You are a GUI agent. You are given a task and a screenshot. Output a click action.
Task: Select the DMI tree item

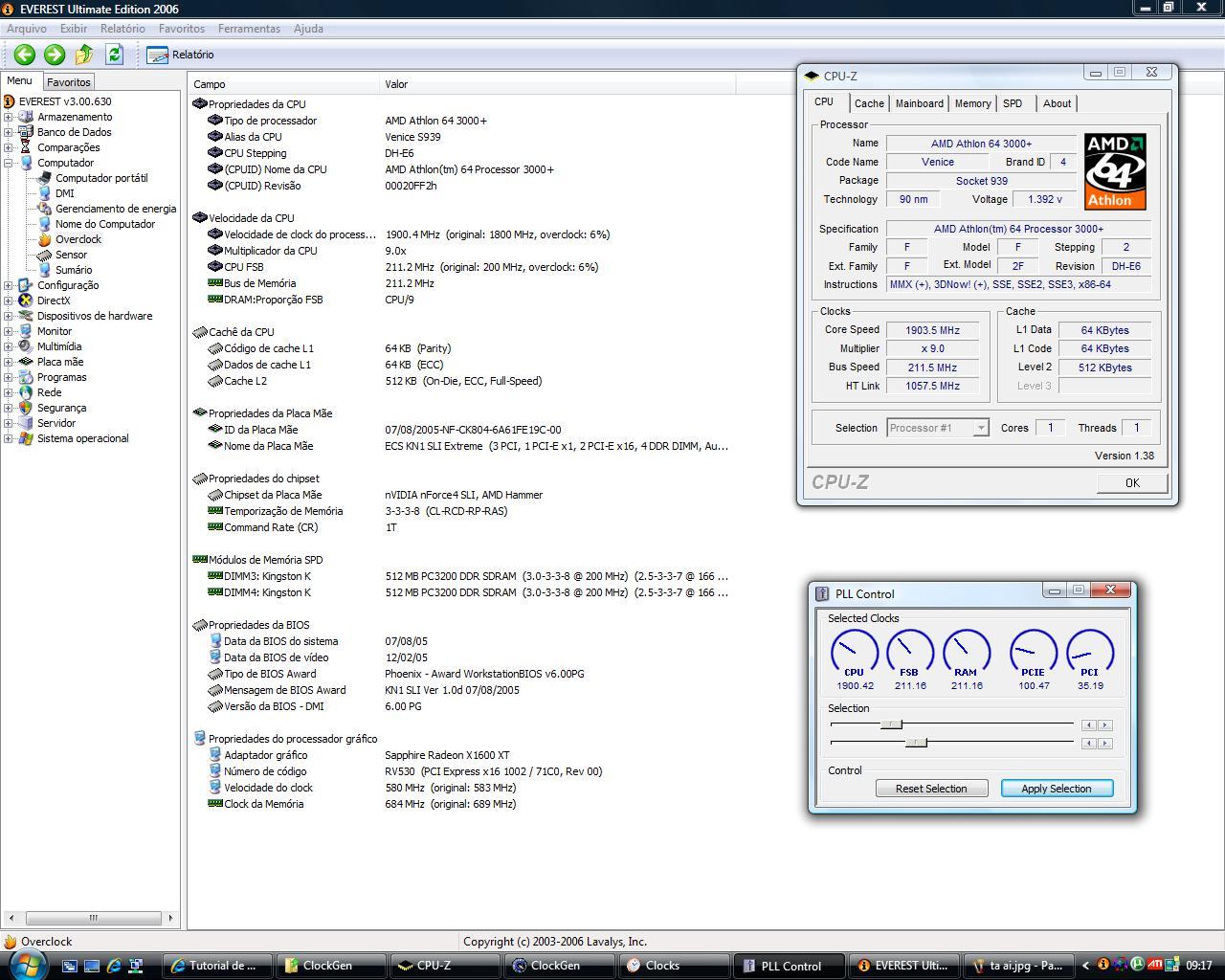point(64,193)
